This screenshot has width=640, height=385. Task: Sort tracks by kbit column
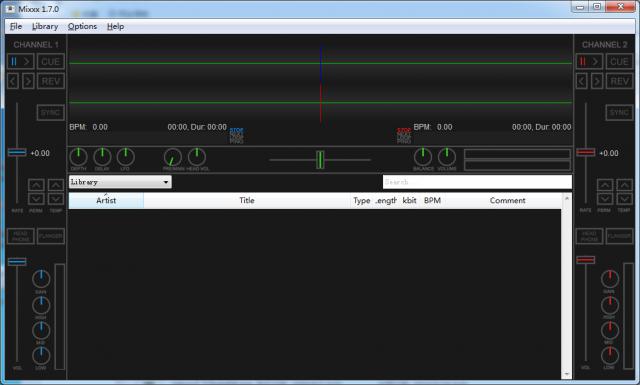click(409, 200)
